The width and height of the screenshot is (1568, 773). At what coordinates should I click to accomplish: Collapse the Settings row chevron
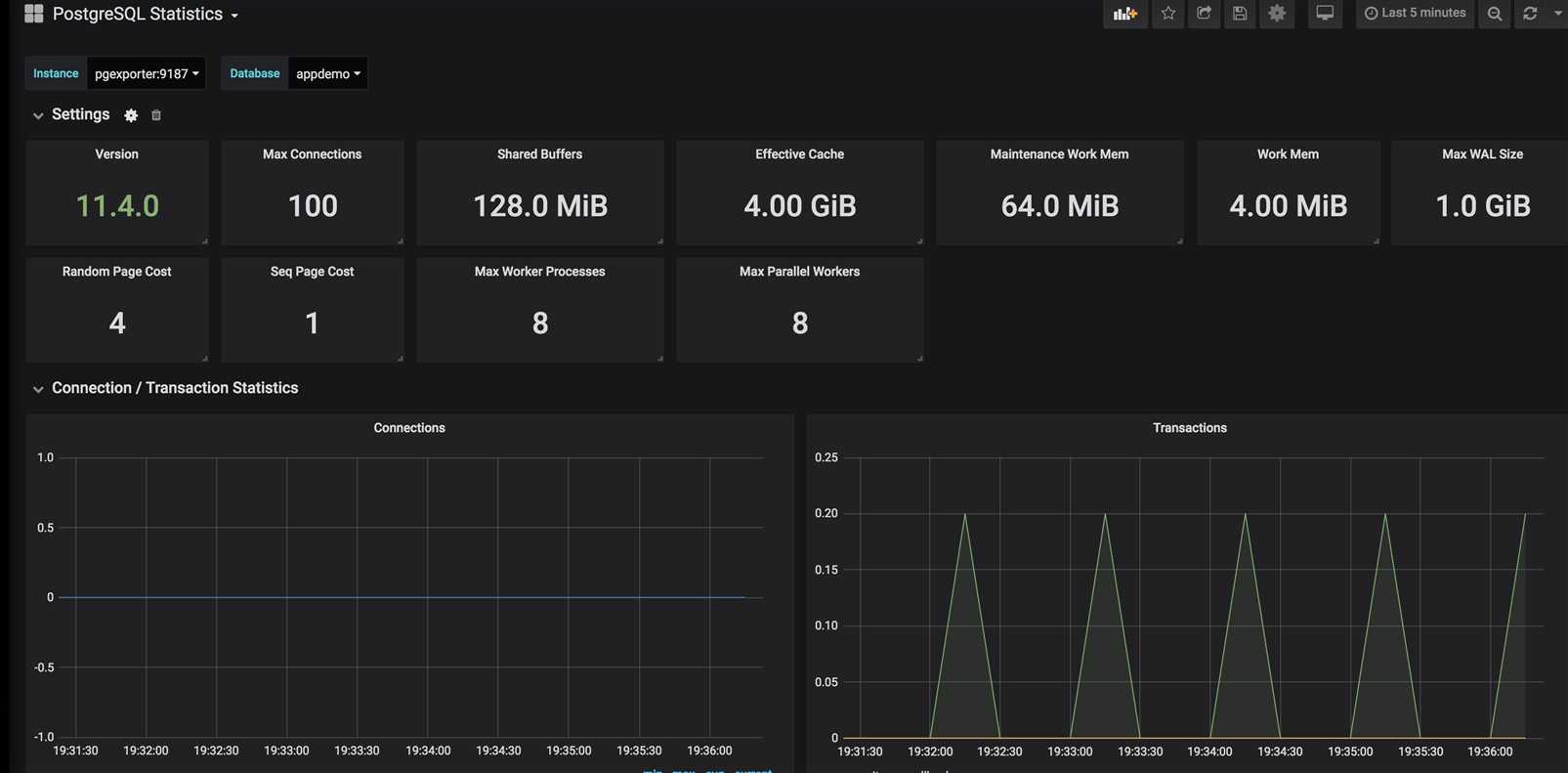click(x=38, y=115)
